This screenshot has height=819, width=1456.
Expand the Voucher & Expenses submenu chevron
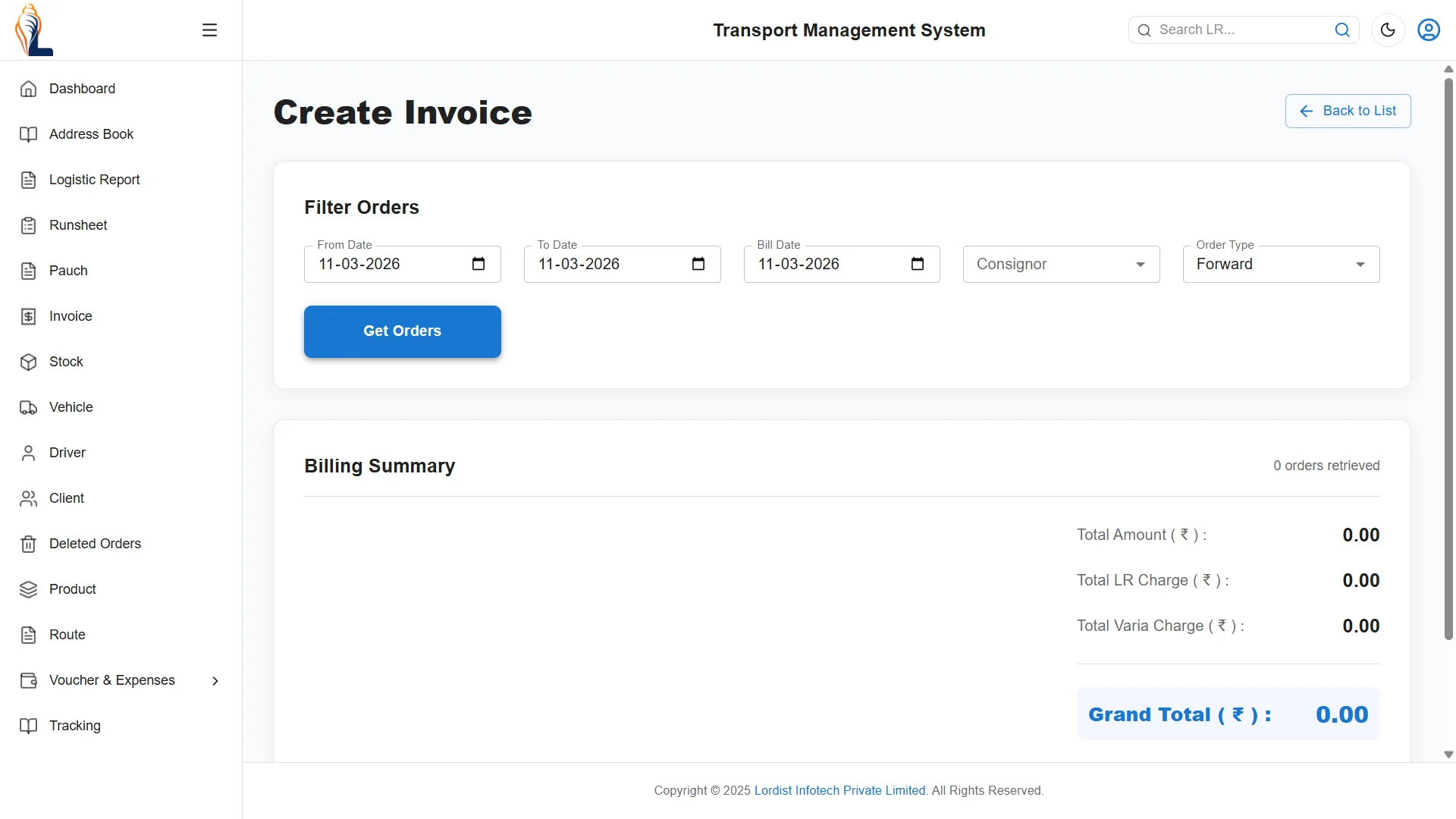point(215,681)
